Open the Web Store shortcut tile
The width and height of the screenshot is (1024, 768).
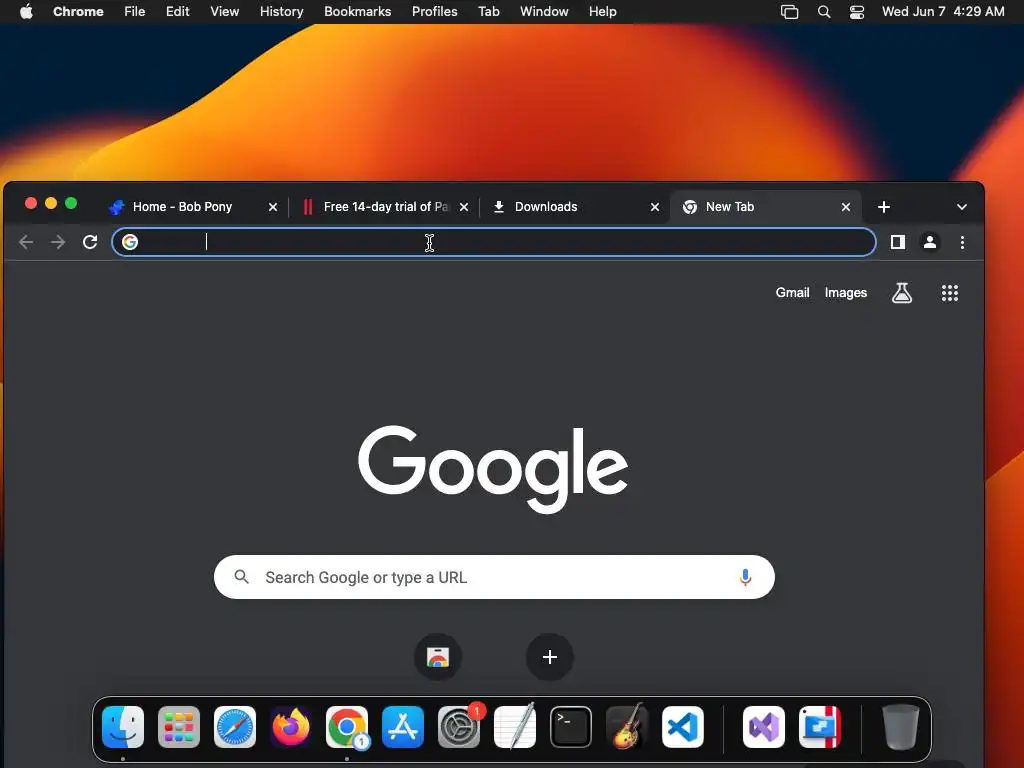[438, 656]
